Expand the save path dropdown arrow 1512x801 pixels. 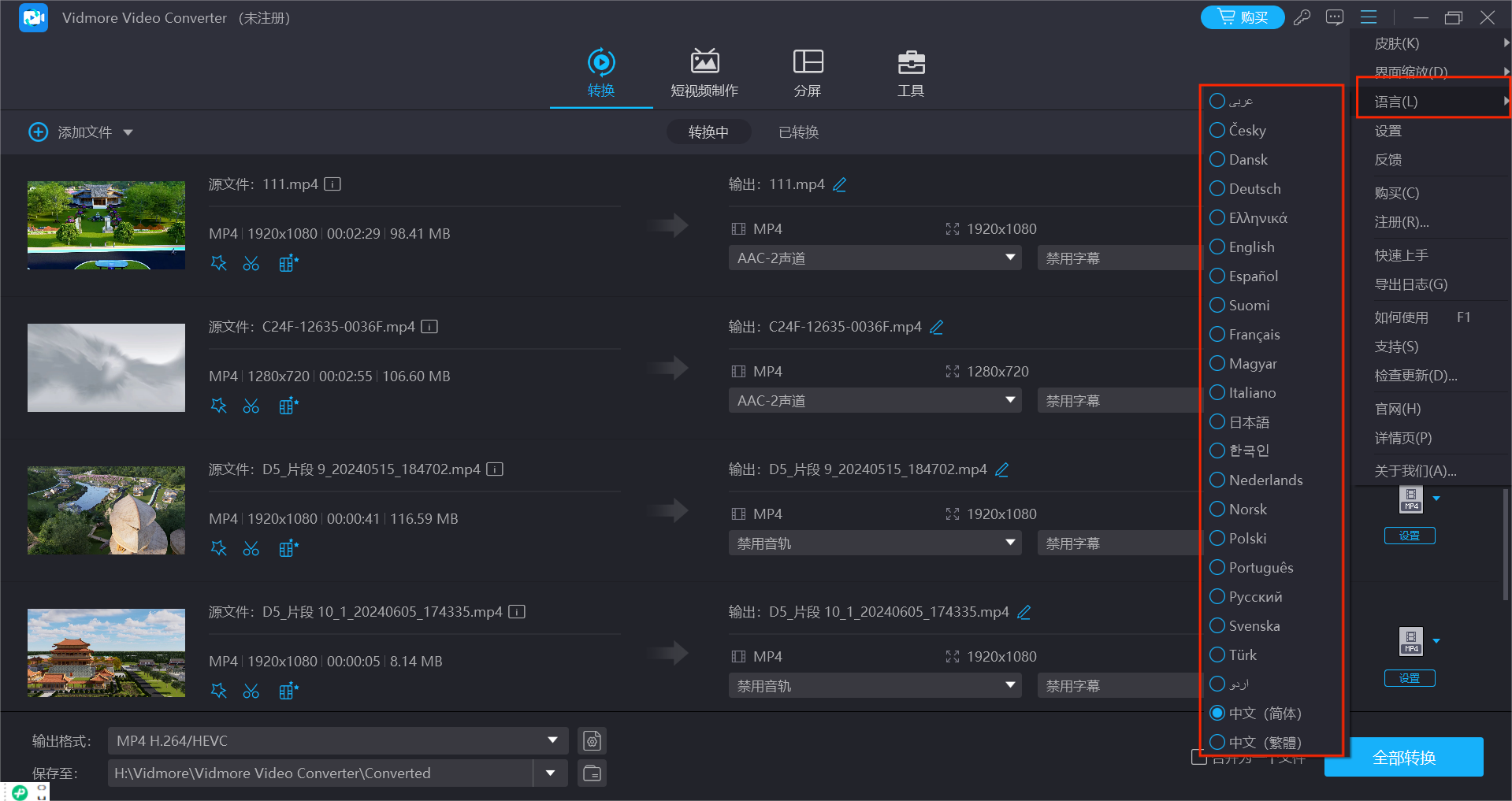point(551,773)
